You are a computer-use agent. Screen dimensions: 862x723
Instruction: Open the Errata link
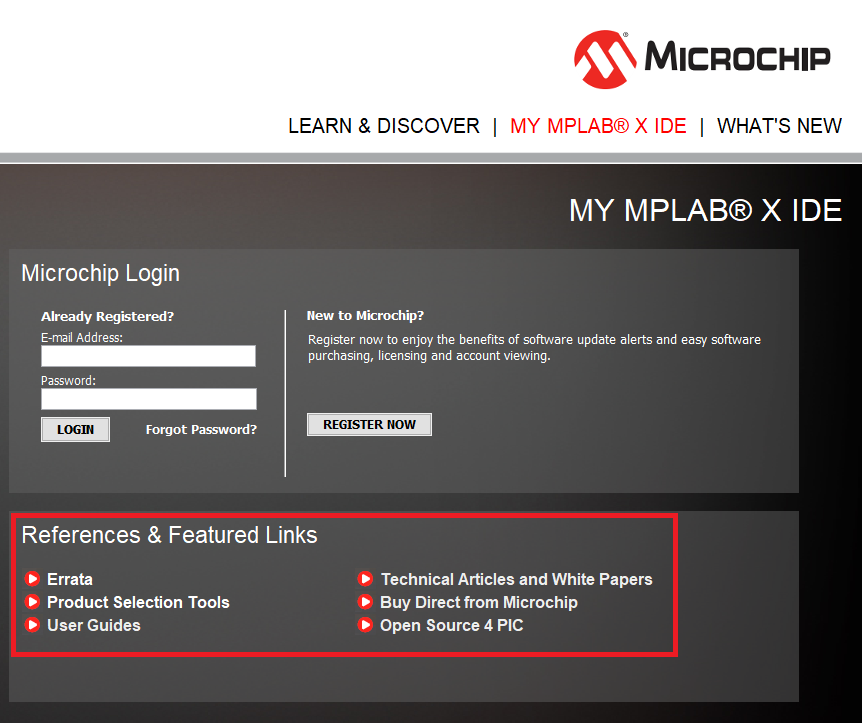click(x=70, y=579)
